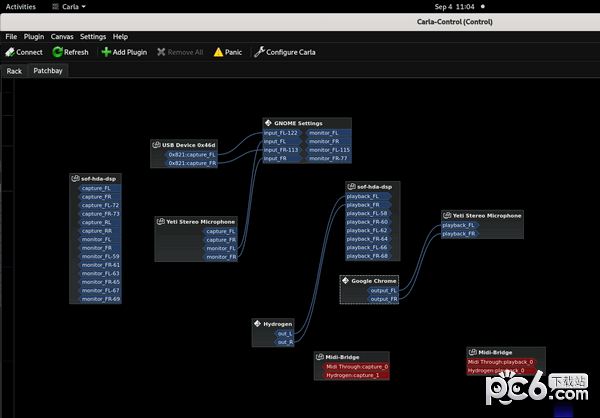Select the Midi Through:capture_0 port
This screenshot has width=600, height=418.
point(356,367)
